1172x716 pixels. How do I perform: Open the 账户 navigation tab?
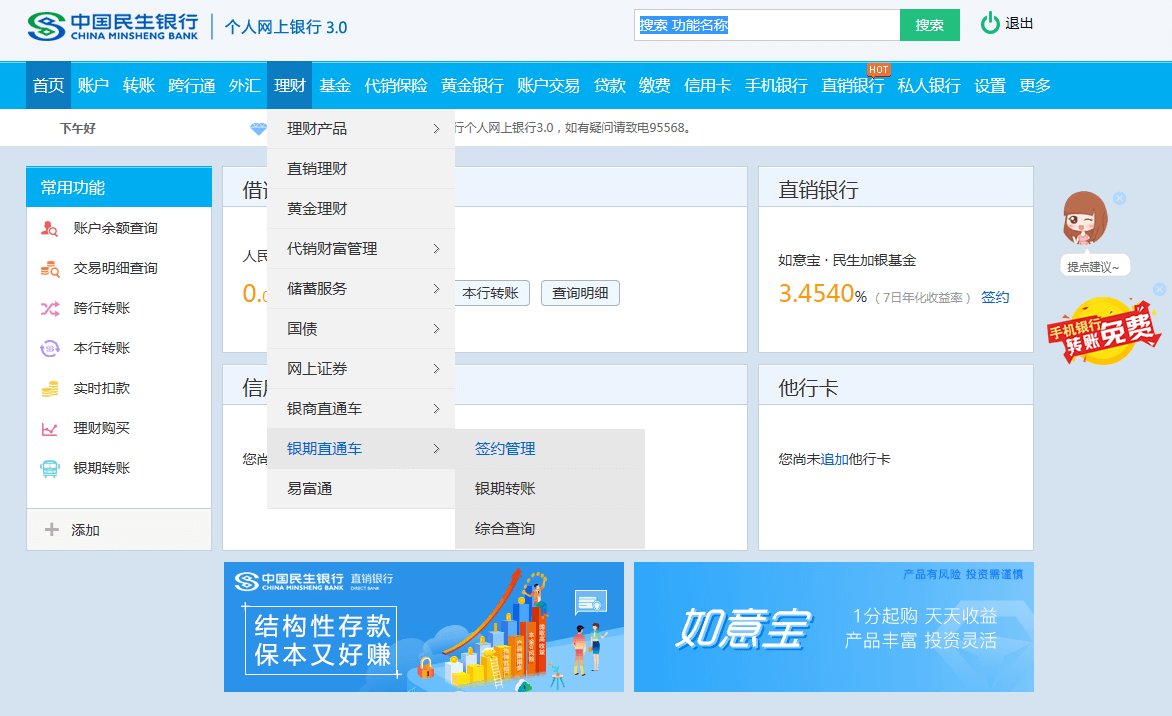tap(93, 86)
